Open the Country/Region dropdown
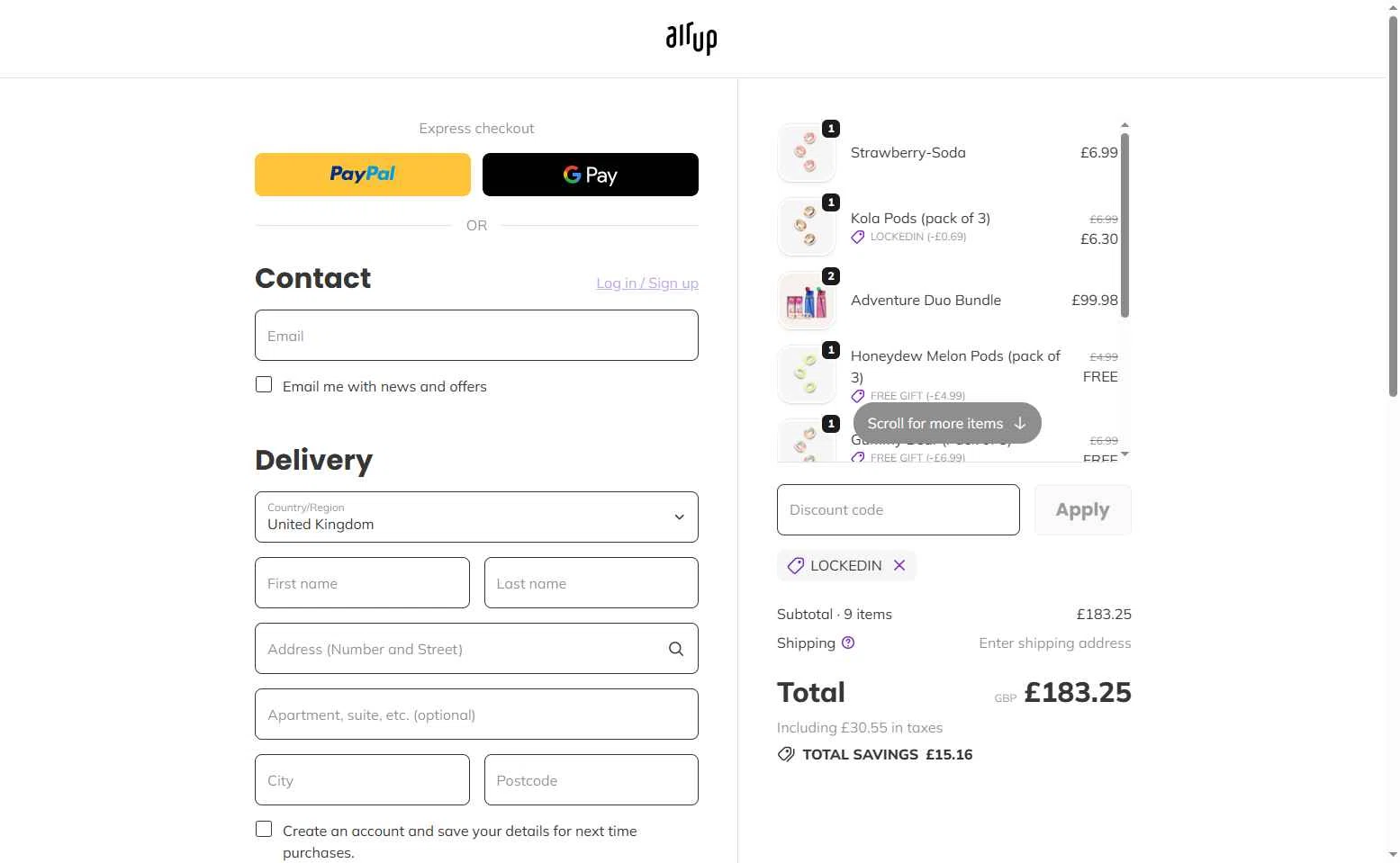1400x863 pixels. tap(476, 517)
